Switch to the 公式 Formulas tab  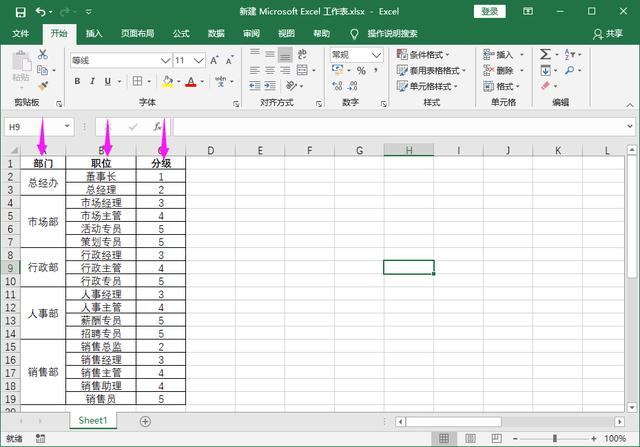pyautogui.click(x=181, y=33)
